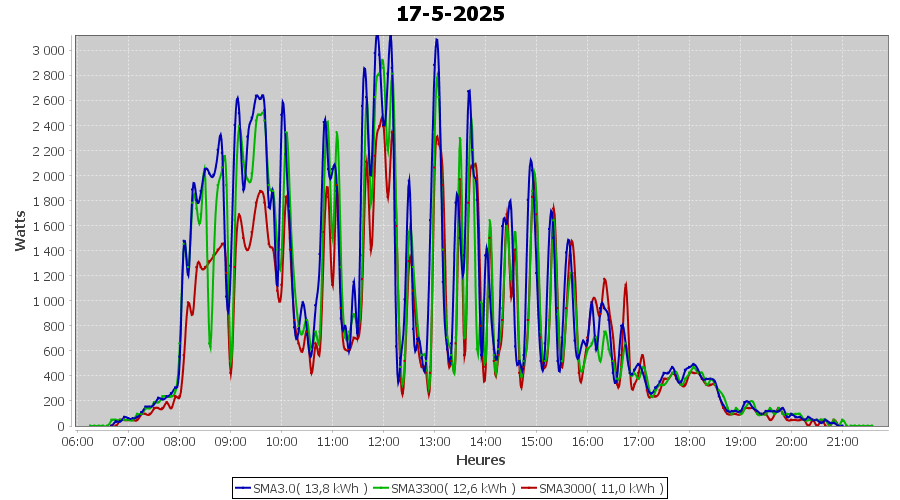The width and height of the screenshot is (900, 500).
Task: Click the red SMA3000 legend line marker
Action: pyautogui.click(x=529, y=489)
